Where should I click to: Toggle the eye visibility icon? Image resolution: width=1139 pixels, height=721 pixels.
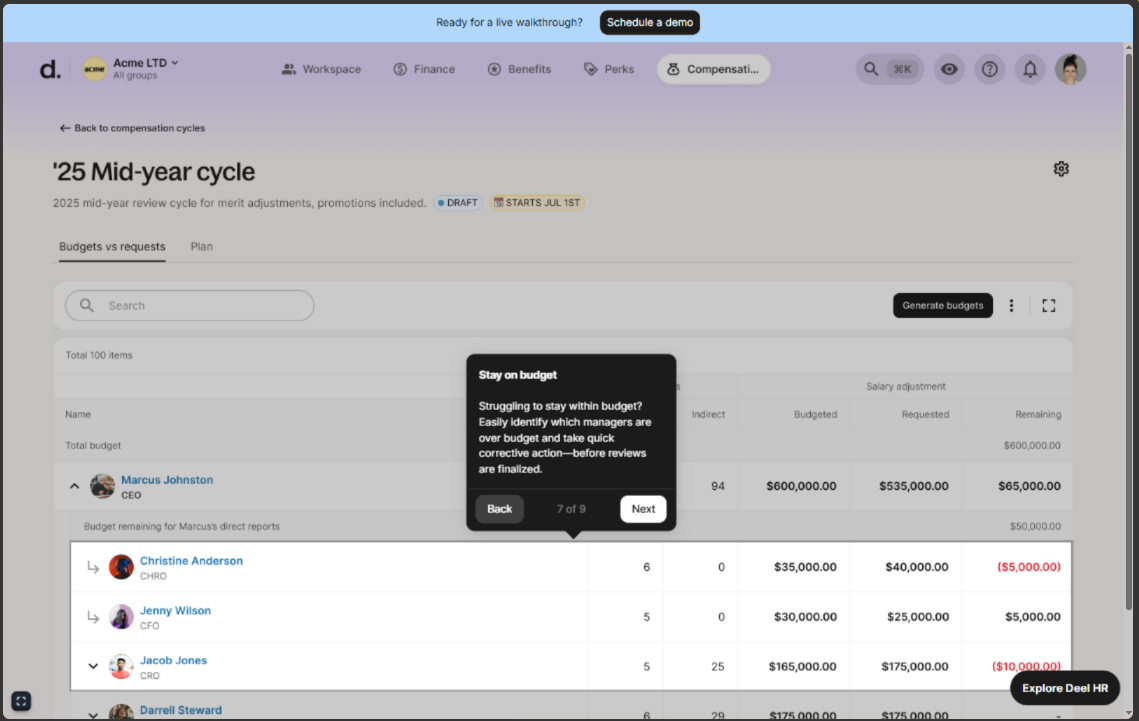coord(949,69)
